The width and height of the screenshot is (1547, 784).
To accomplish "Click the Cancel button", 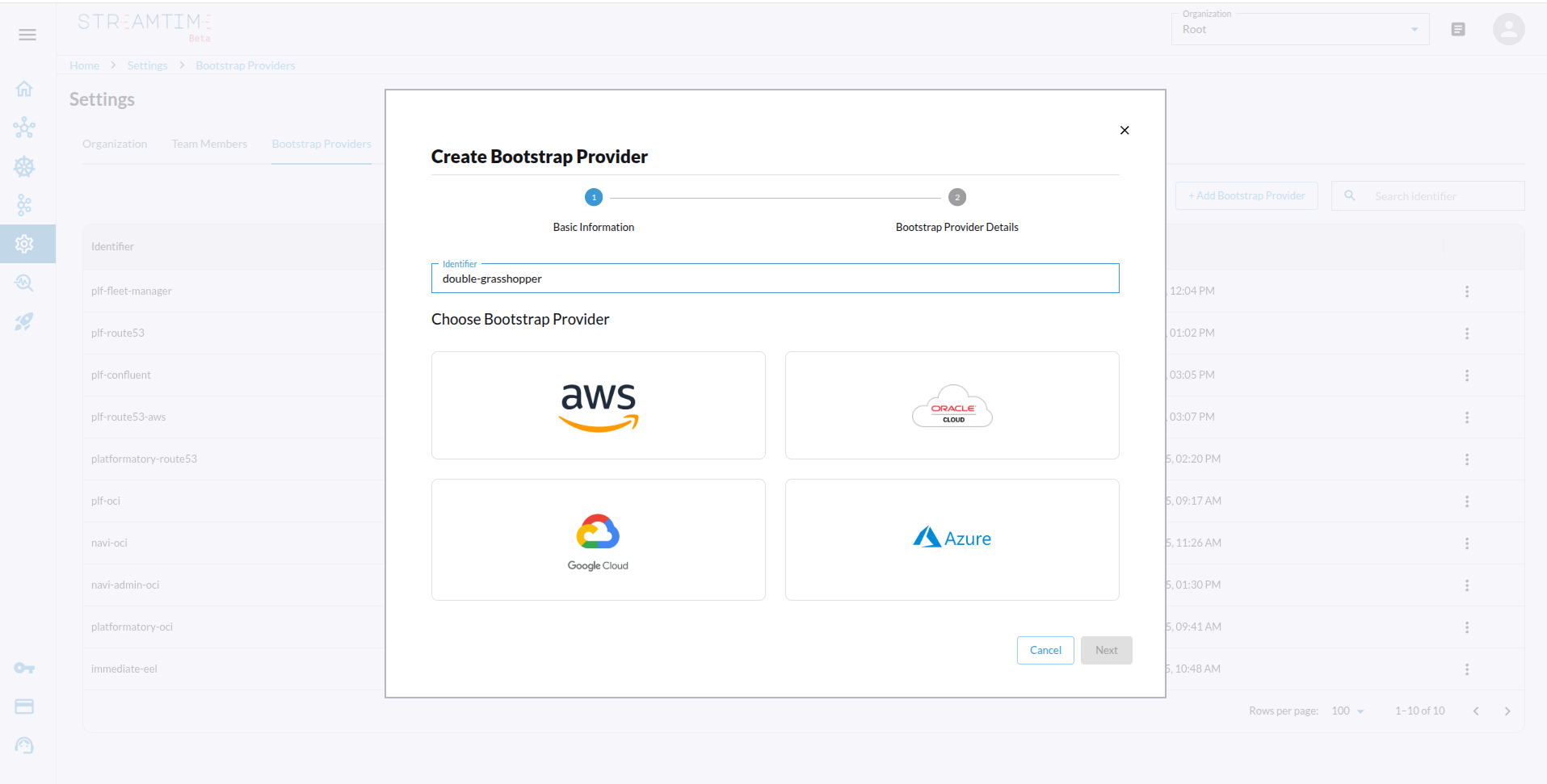I will [x=1045, y=650].
